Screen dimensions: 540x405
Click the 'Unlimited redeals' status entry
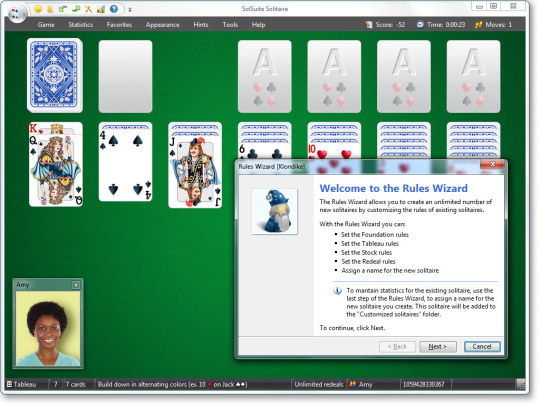click(319, 384)
